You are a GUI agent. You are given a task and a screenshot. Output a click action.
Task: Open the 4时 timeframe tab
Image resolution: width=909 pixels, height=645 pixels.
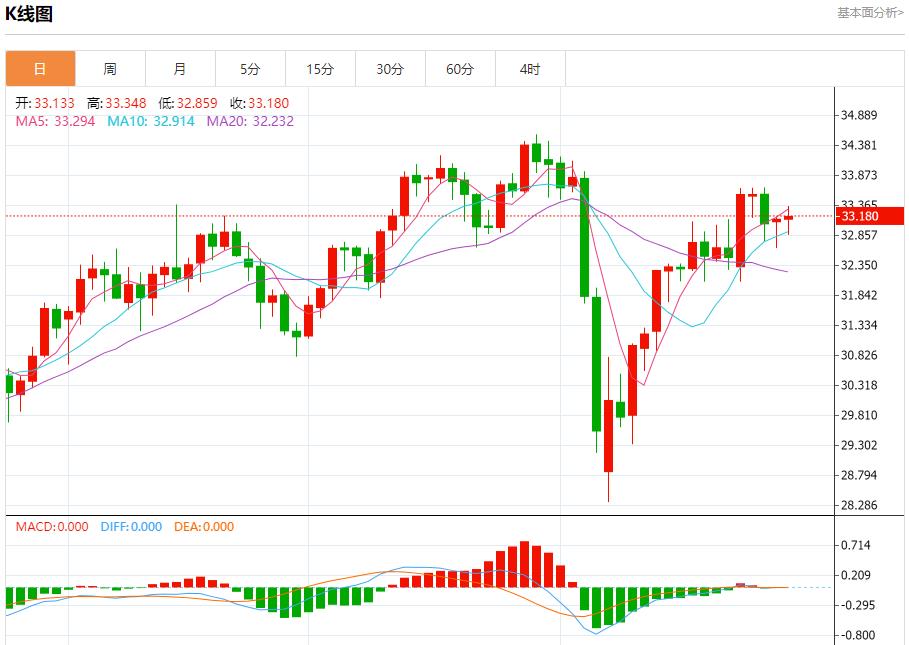point(530,69)
